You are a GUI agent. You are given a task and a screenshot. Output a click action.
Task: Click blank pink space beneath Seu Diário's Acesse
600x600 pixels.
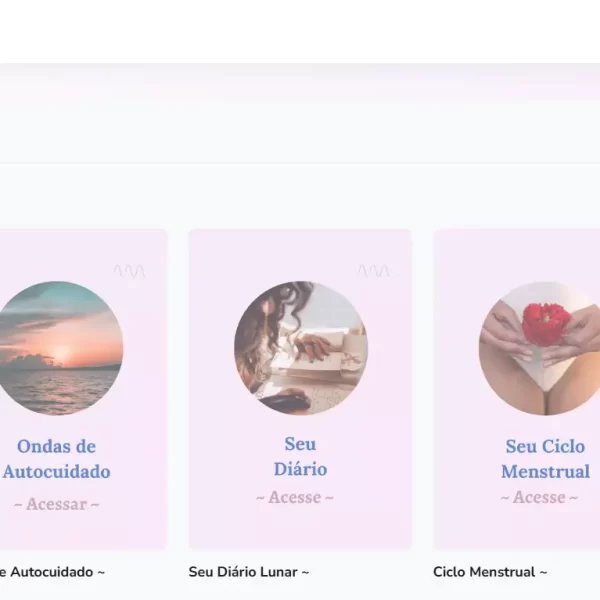pyautogui.click(x=300, y=528)
